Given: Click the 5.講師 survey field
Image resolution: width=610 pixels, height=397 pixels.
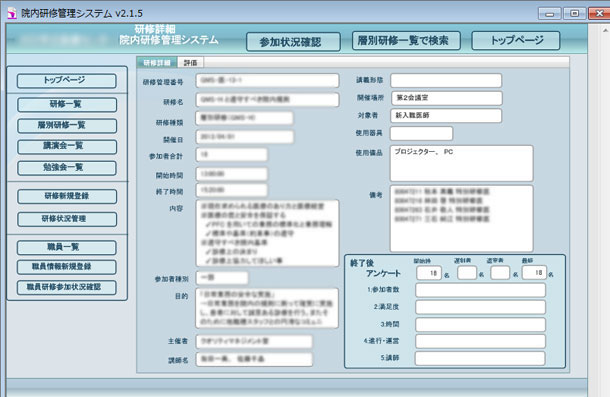Looking at the screenshot, I should (480, 358).
